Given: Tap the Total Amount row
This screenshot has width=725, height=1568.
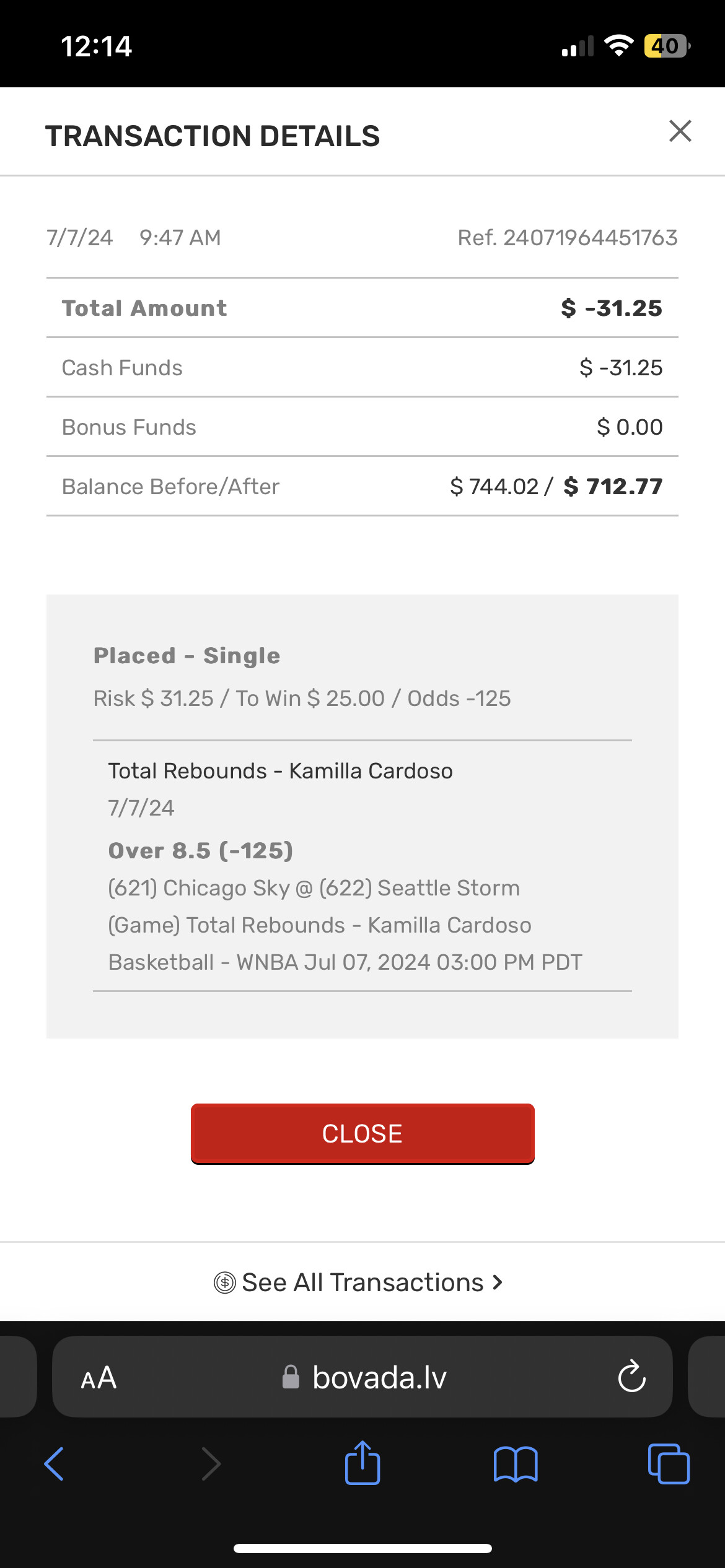Looking at the screenshot, I should [362, 308].
